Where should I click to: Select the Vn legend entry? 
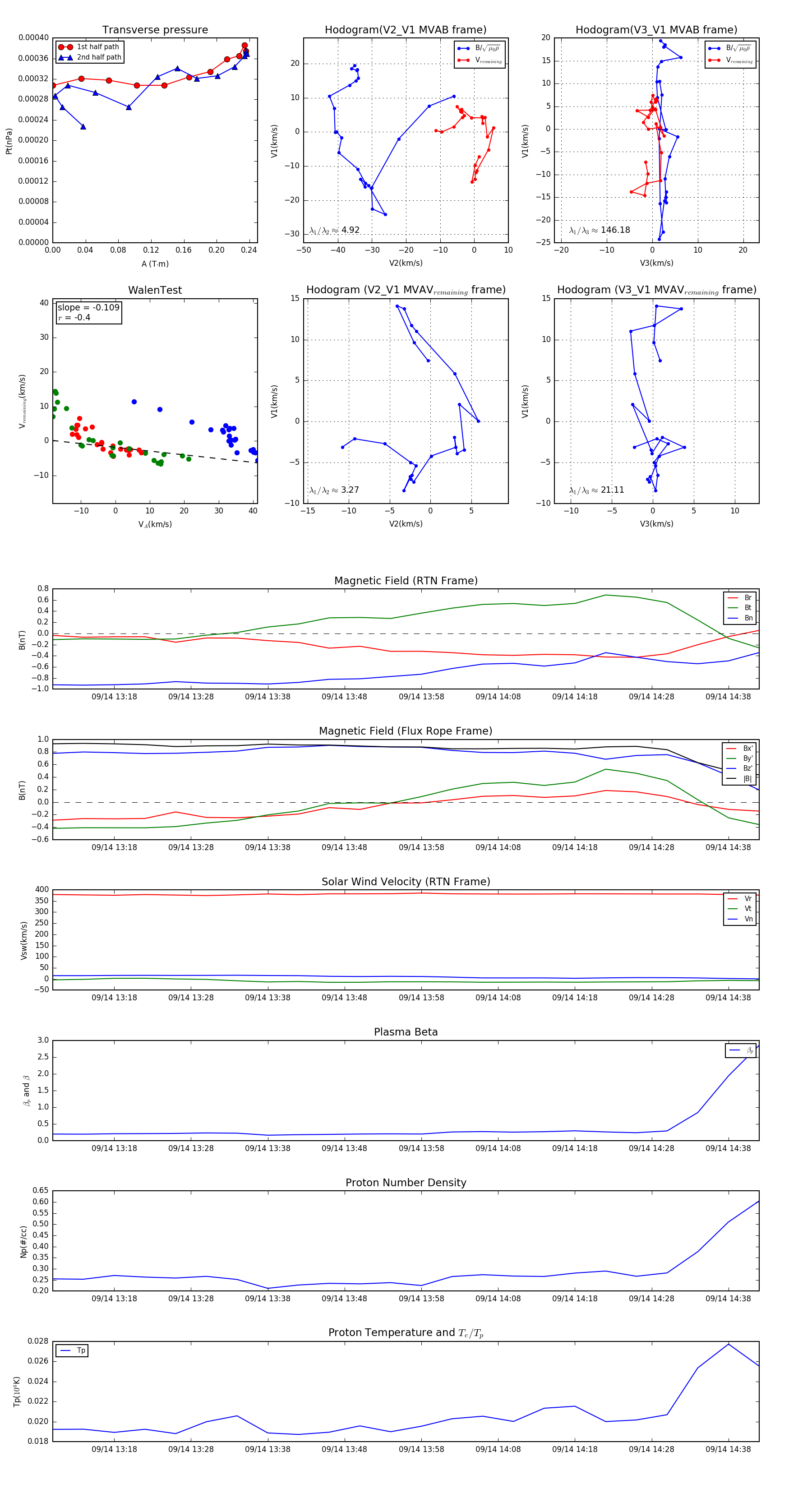pyautogui.click(x=740, y=919)
